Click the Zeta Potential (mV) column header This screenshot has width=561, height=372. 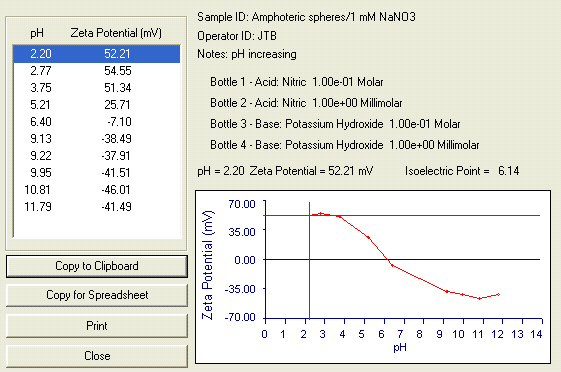click(116, 33)
